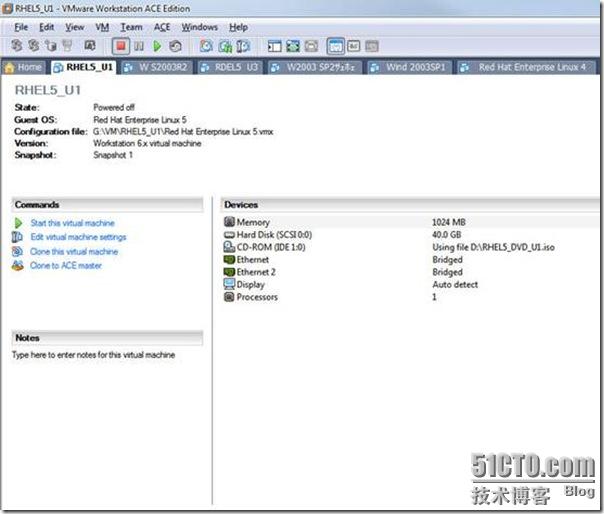
Task: Click the Quick Switch mode toolbar icon
Action: 293,46
